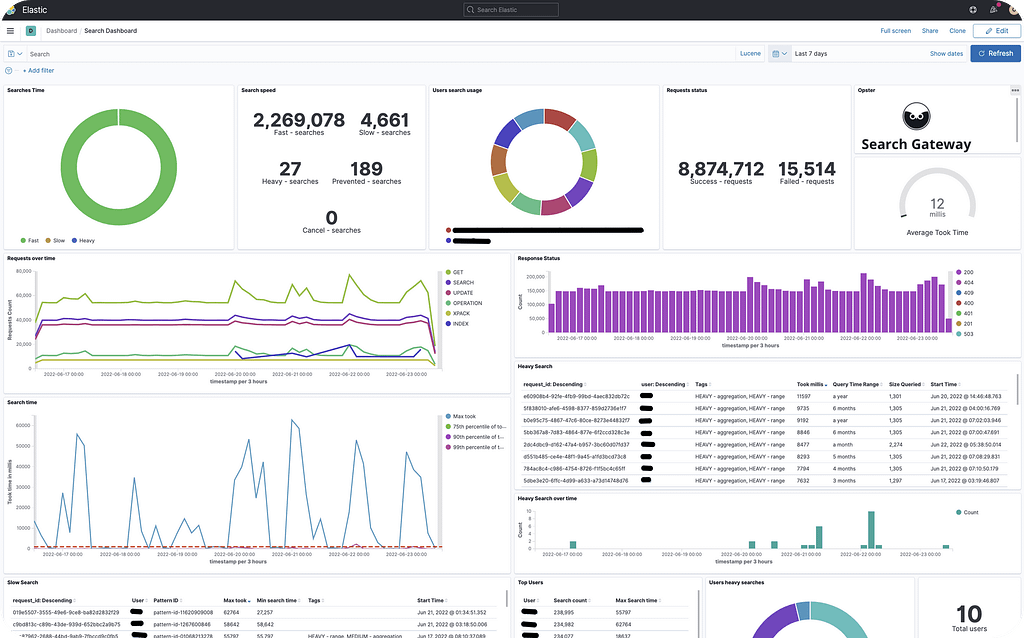Click the Elastic logo in the header
This screenshot has height=638, width=1024.
tap(10, 10)
